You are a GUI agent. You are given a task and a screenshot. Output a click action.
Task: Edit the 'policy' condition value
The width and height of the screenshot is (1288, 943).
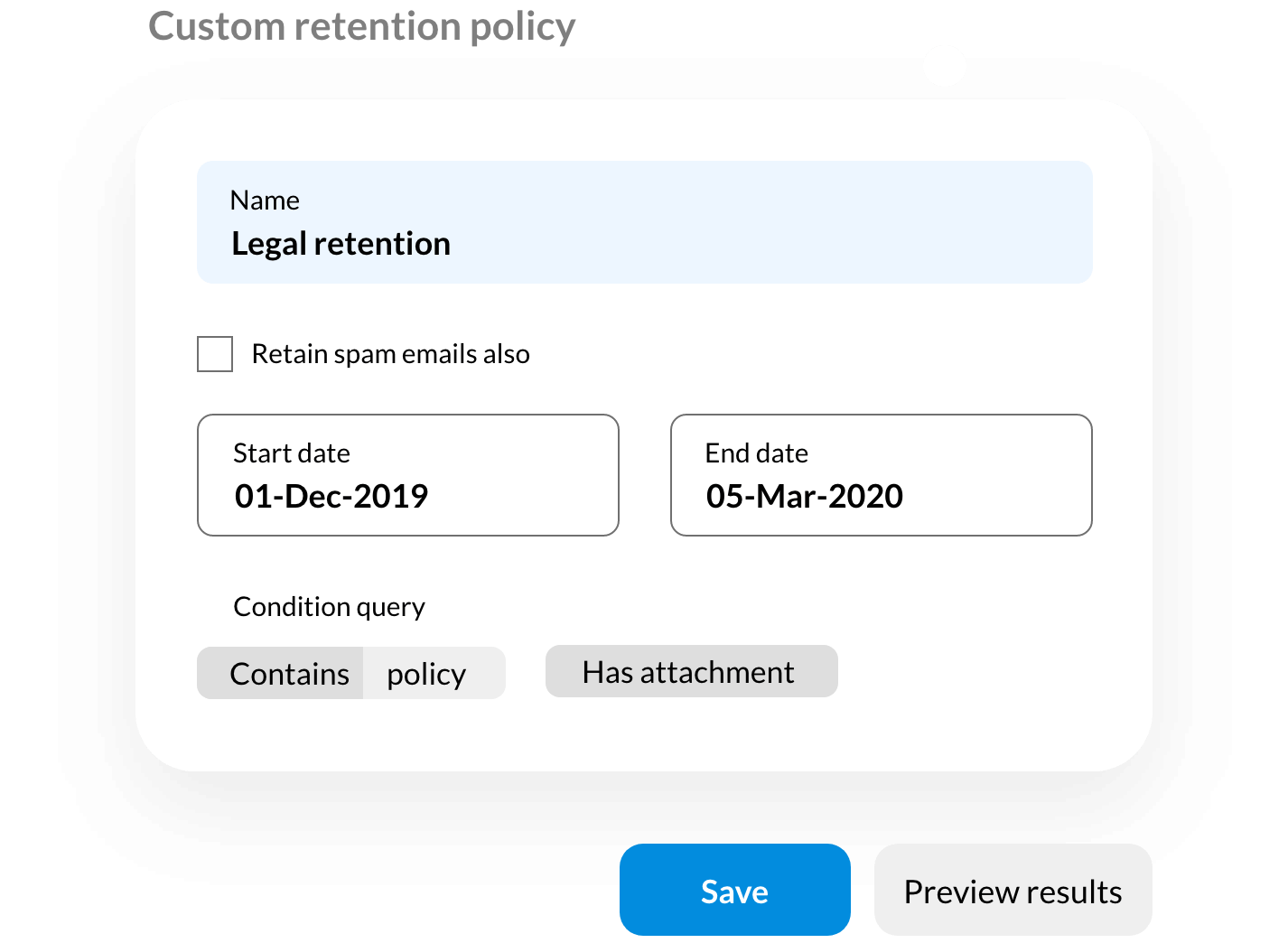[426, 672]
